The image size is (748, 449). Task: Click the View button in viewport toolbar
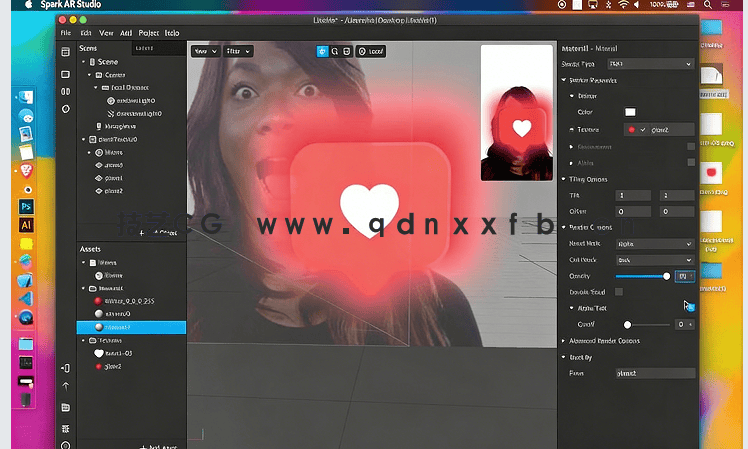tap(204, 51)
